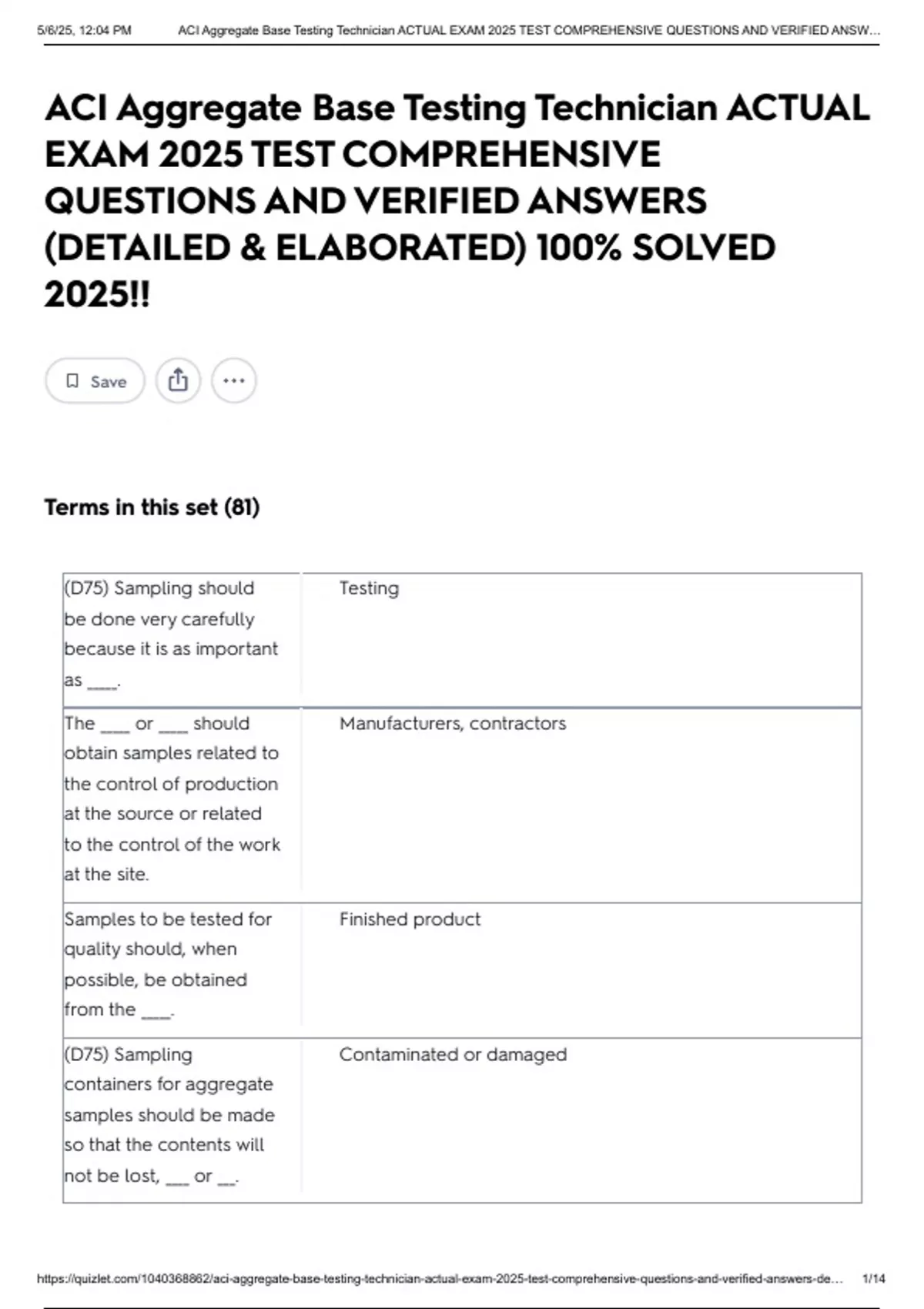Select the 'Sampling should be done very carefully' term

click(171, 634)
